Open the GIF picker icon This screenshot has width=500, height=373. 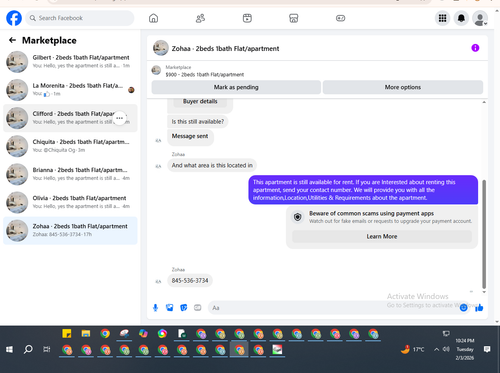(x=198, y=308)
